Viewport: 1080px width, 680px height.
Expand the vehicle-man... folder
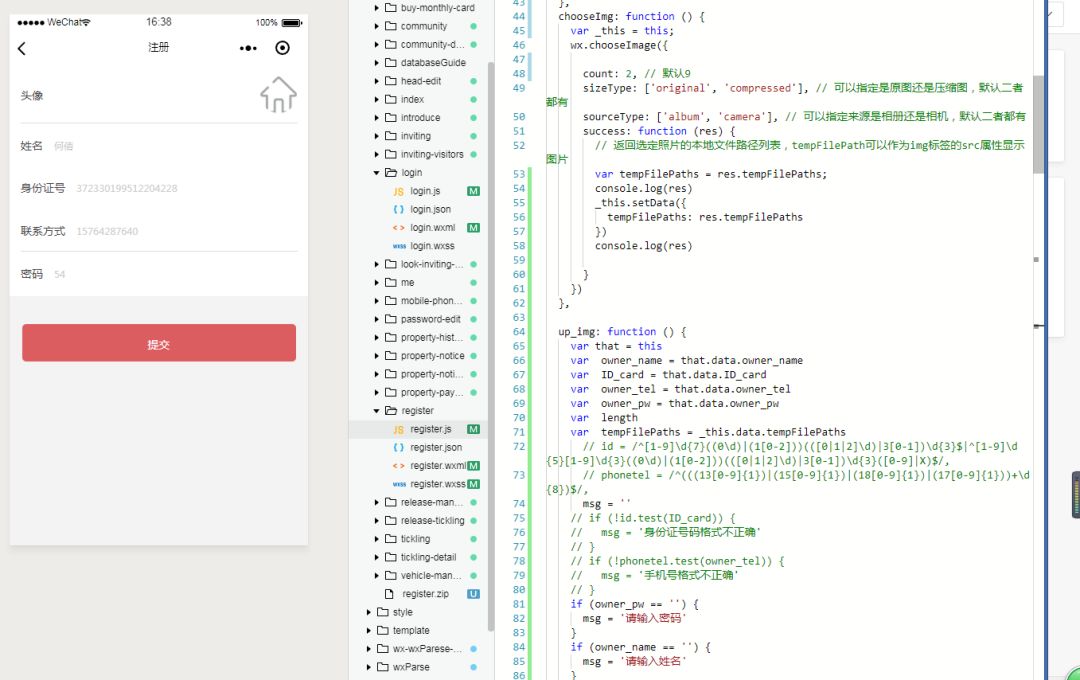click(377, 575)
